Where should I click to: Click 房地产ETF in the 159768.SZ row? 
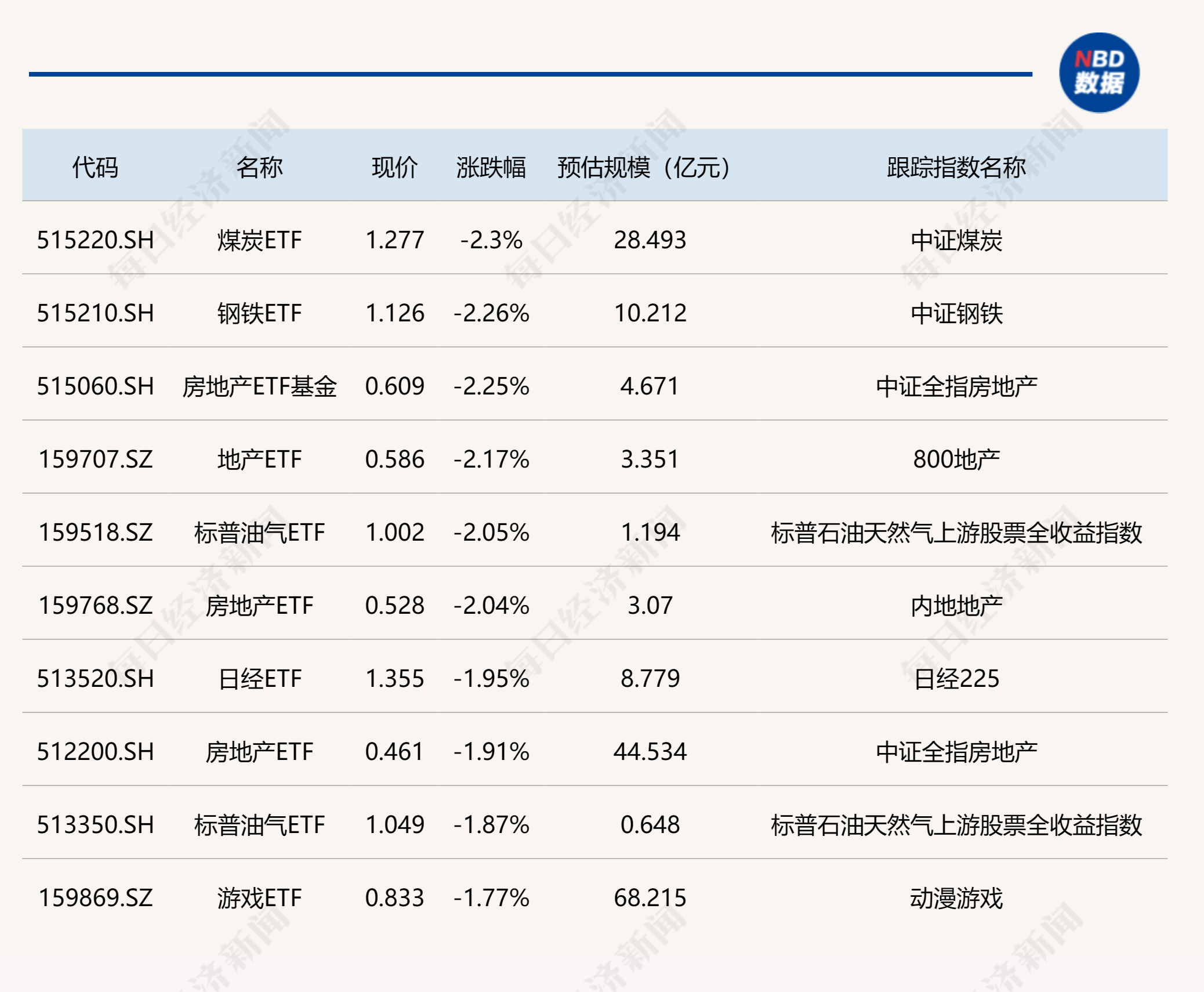[259, 606]
